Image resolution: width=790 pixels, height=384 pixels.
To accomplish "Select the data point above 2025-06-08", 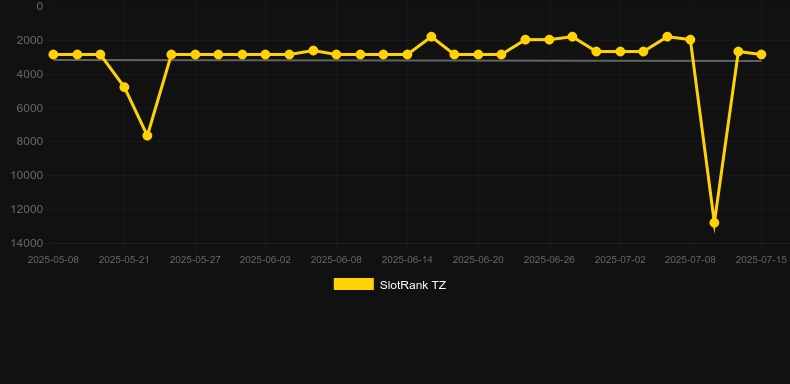I will pos(337,54).
